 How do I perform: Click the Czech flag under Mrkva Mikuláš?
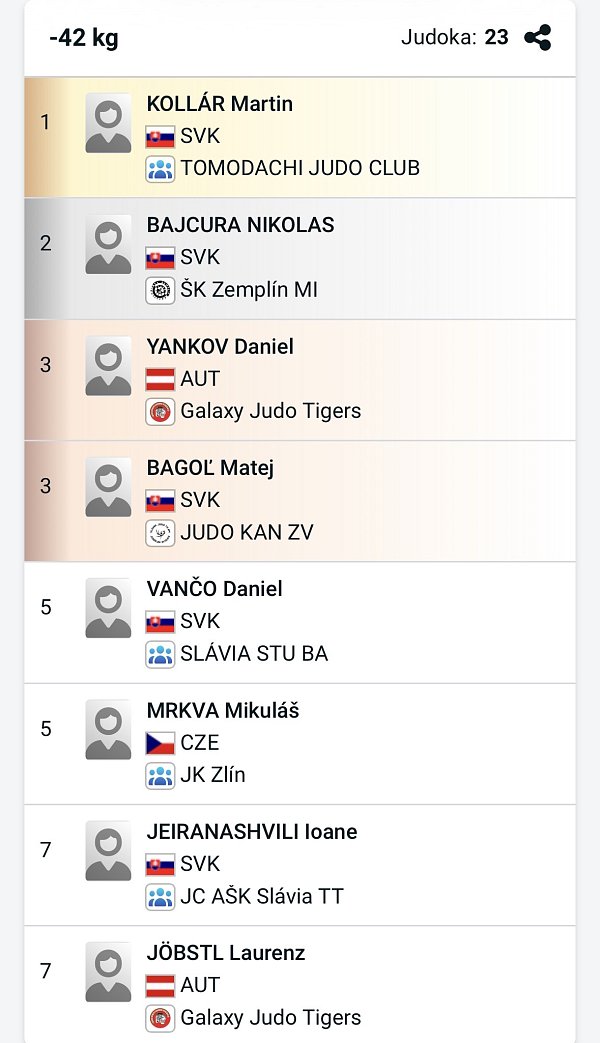pos(160,743)
